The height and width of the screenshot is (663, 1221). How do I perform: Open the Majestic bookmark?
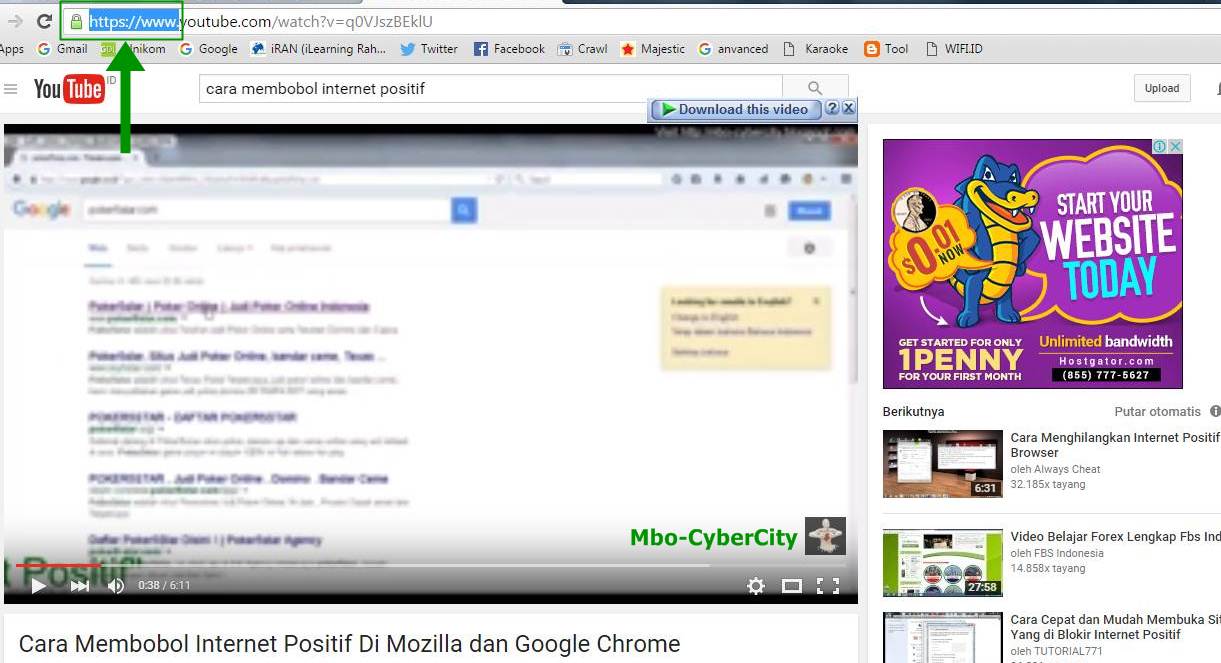click(653, 48)
